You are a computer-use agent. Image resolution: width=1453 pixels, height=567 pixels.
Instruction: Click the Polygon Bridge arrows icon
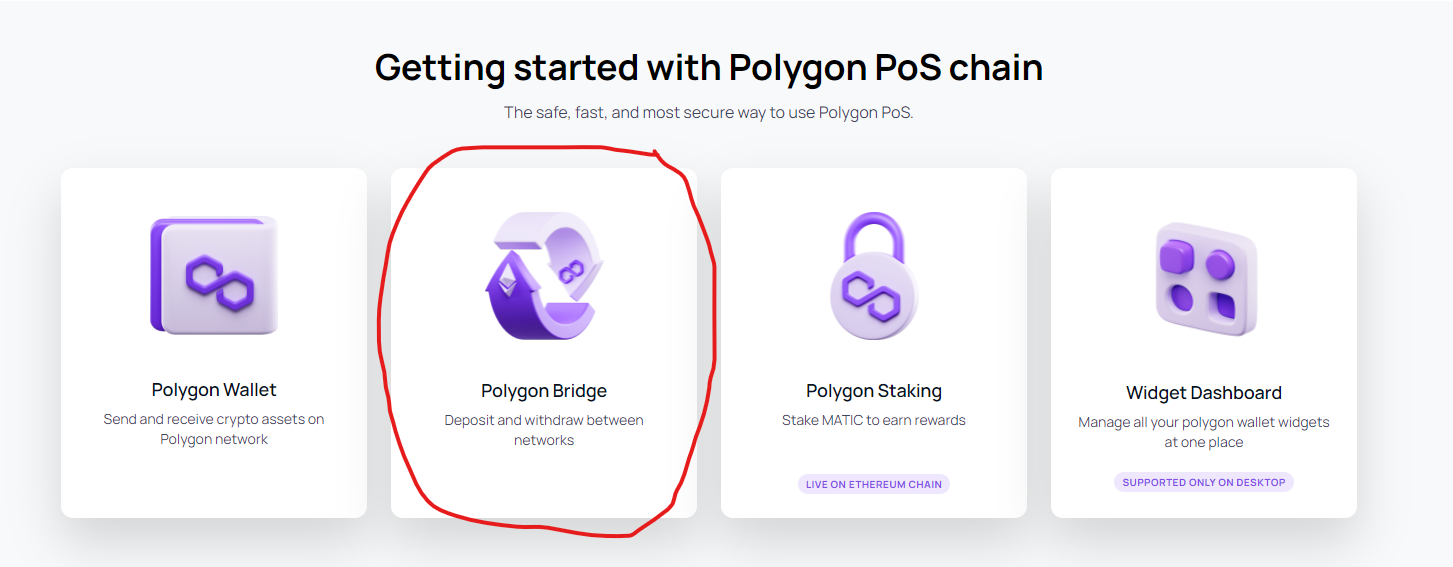coord(544,275)
